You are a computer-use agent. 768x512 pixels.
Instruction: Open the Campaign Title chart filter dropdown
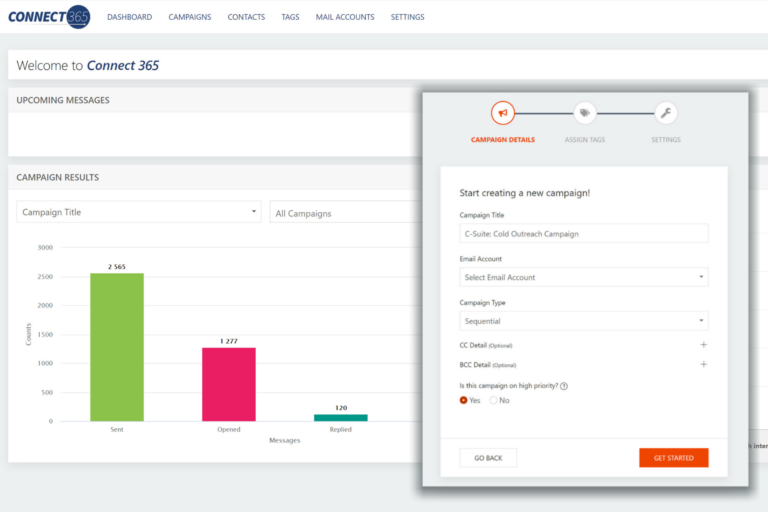(139, 212)
